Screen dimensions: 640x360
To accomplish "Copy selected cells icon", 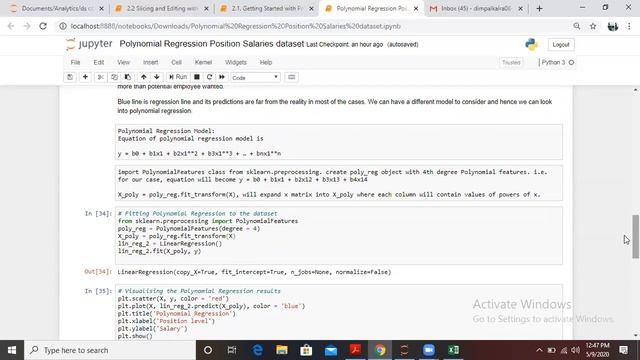I will tap(114, 77).
